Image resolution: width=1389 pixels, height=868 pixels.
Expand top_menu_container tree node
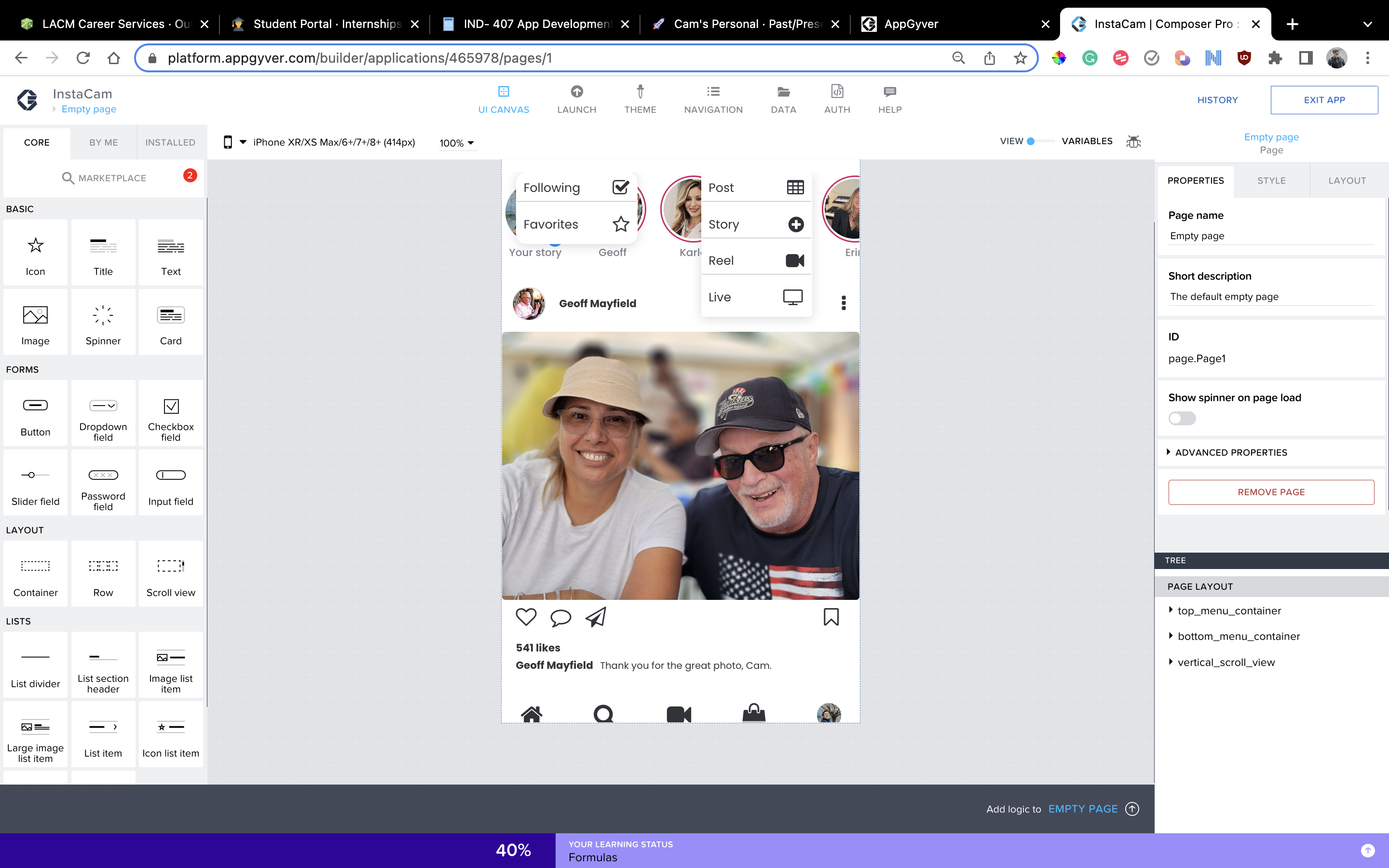tap(1171, 610)
